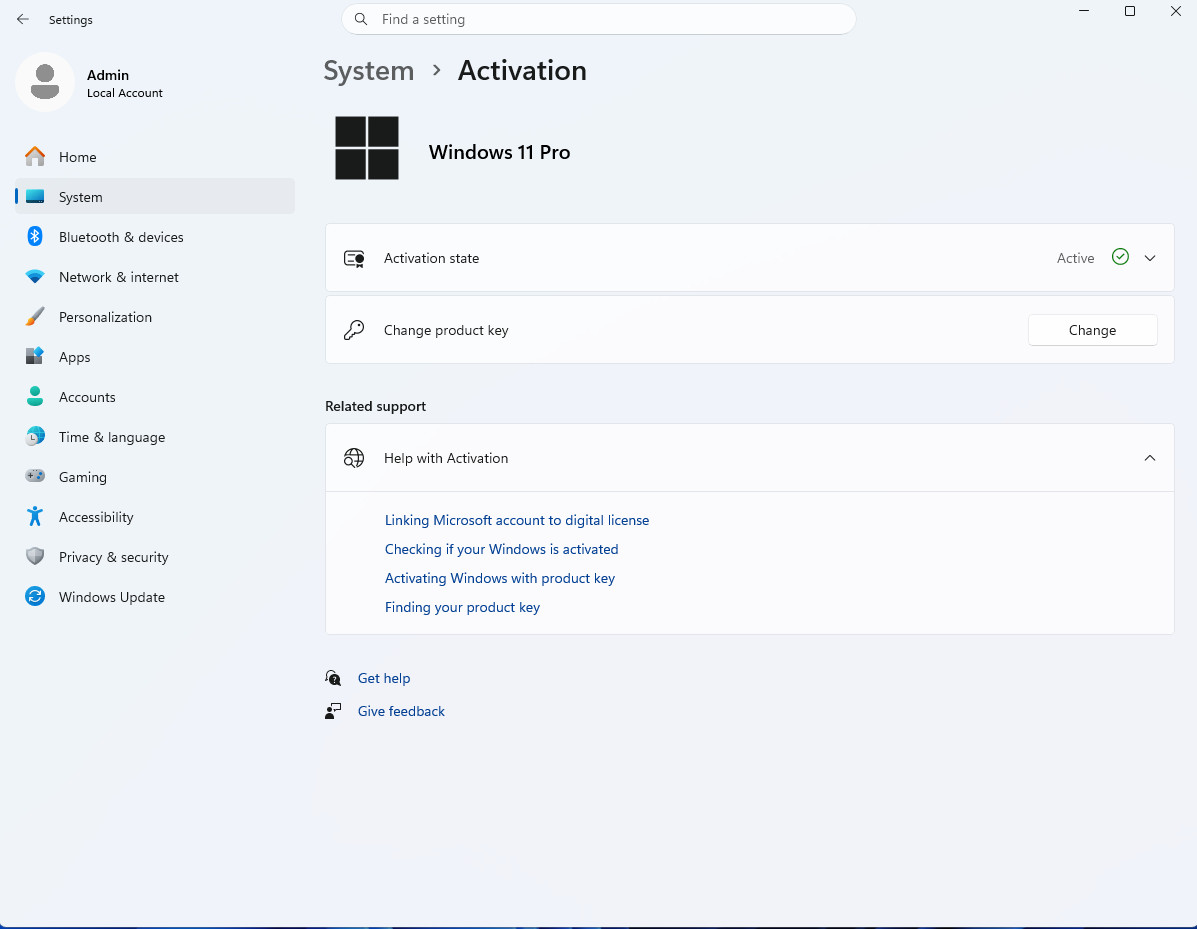The height and width of the screenshot is (929, 1197).
Task: Click the Give feedback link
Action: (401, 711)
